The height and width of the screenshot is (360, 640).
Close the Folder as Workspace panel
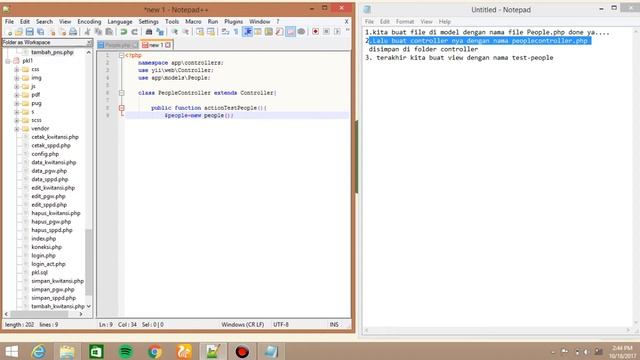click(x=89, y=42)
